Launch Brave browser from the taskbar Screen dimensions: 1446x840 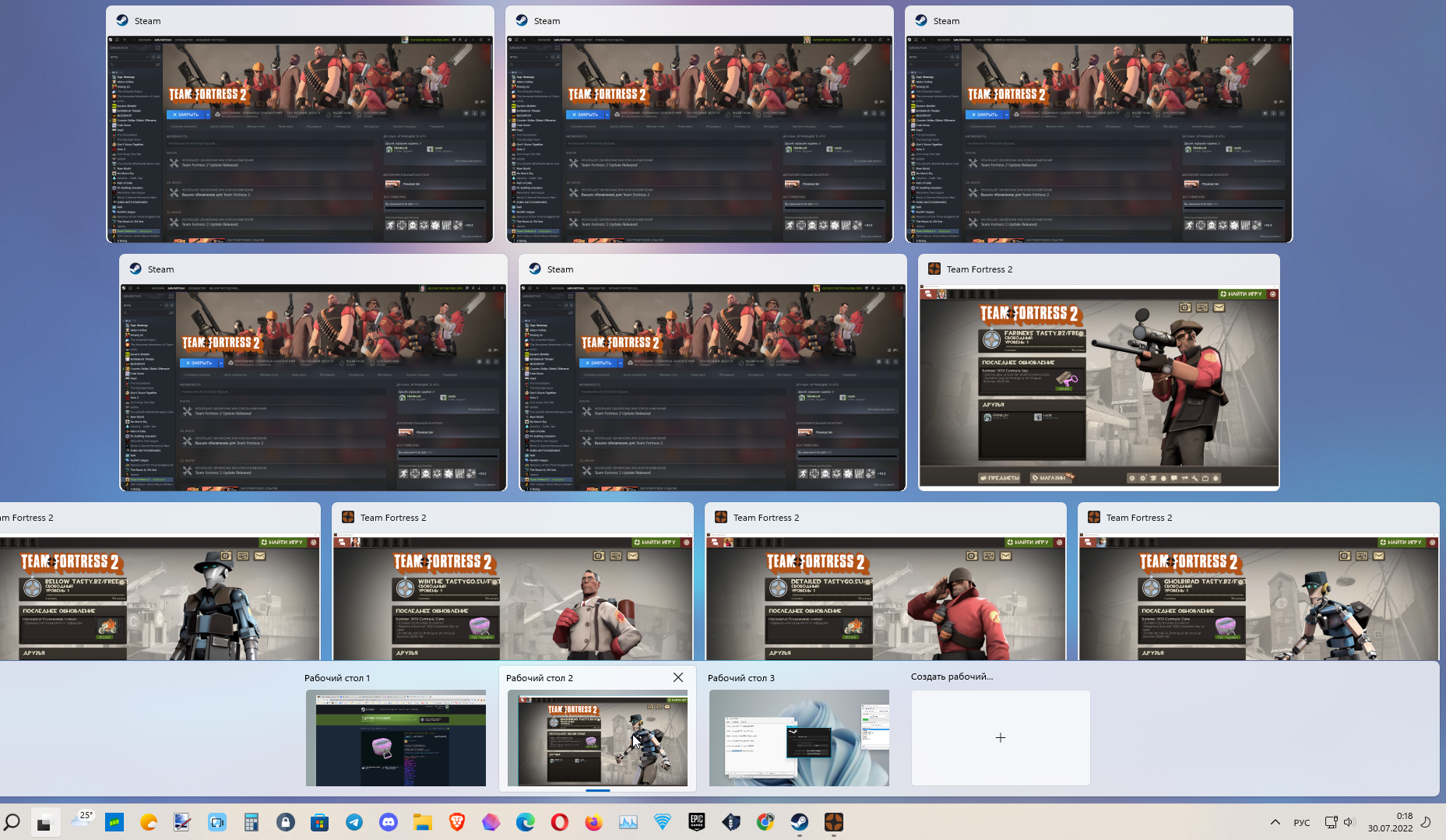pos(457,822)
